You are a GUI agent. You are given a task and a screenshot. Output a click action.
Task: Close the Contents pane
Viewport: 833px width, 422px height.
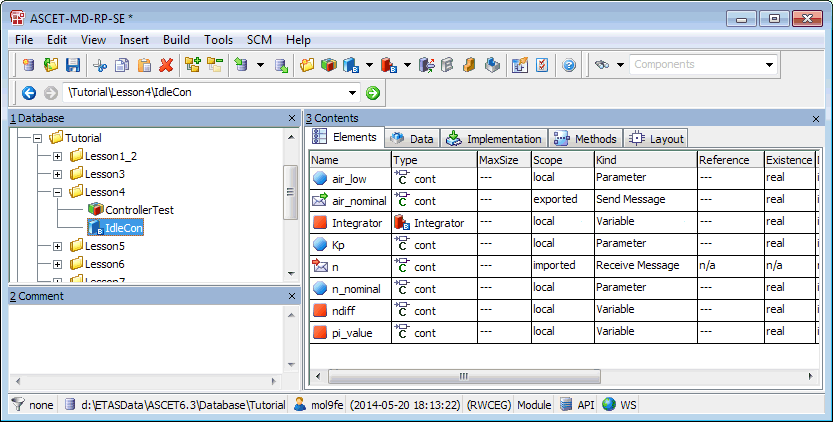point(817,119)
